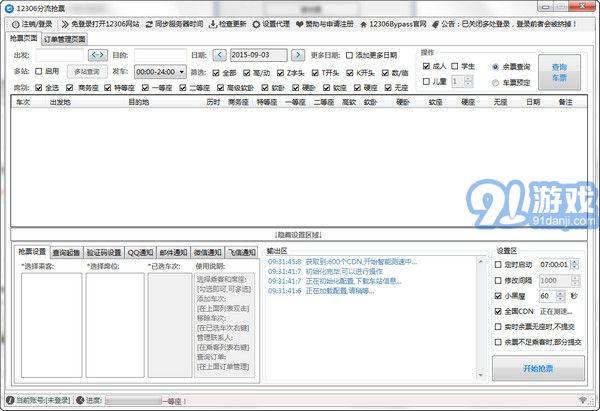Click the network signal status icon
Screen dimensions: 600x411
tap(583, 400)
